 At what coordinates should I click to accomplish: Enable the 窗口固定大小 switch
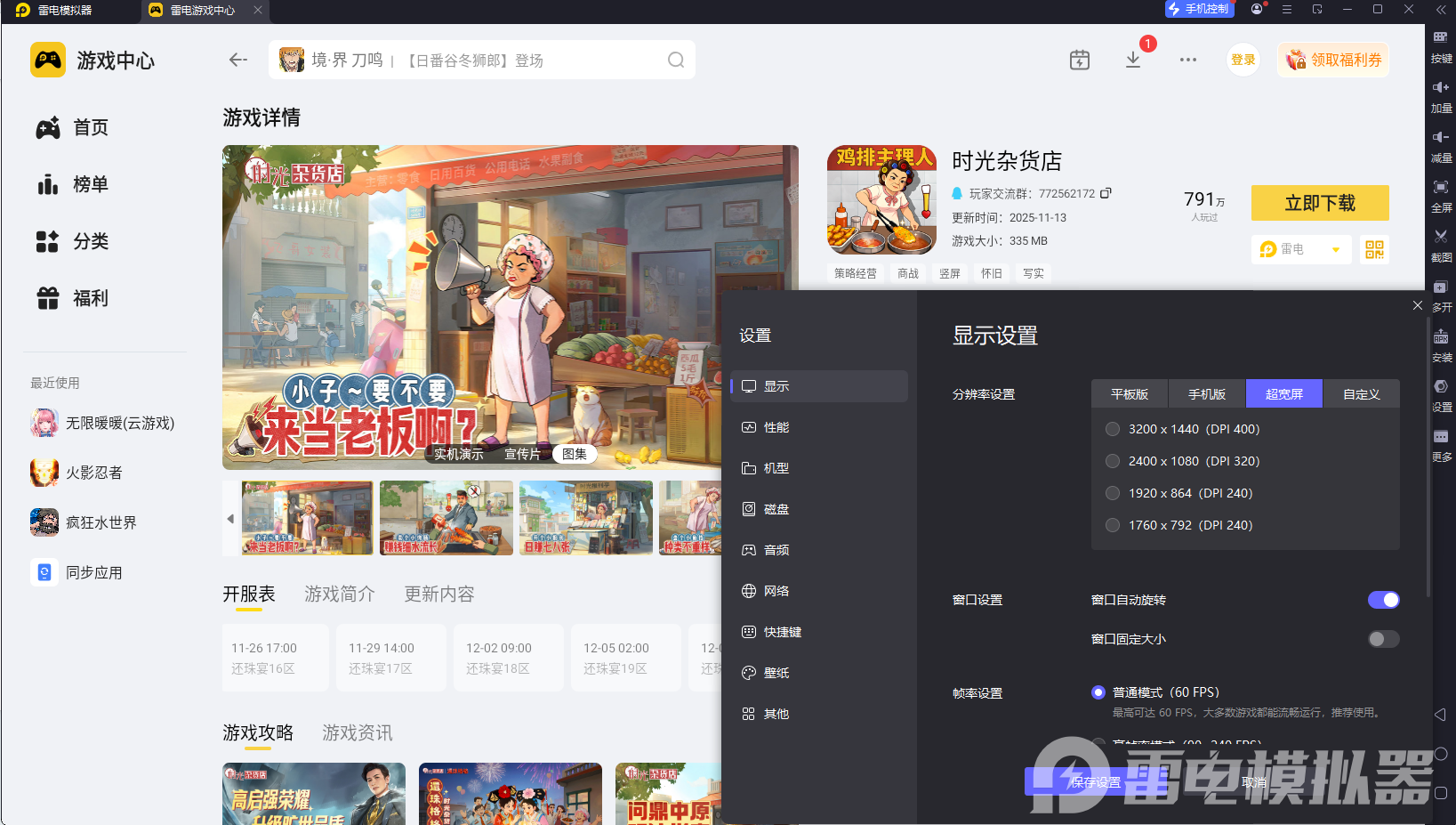click(1384, 639)
